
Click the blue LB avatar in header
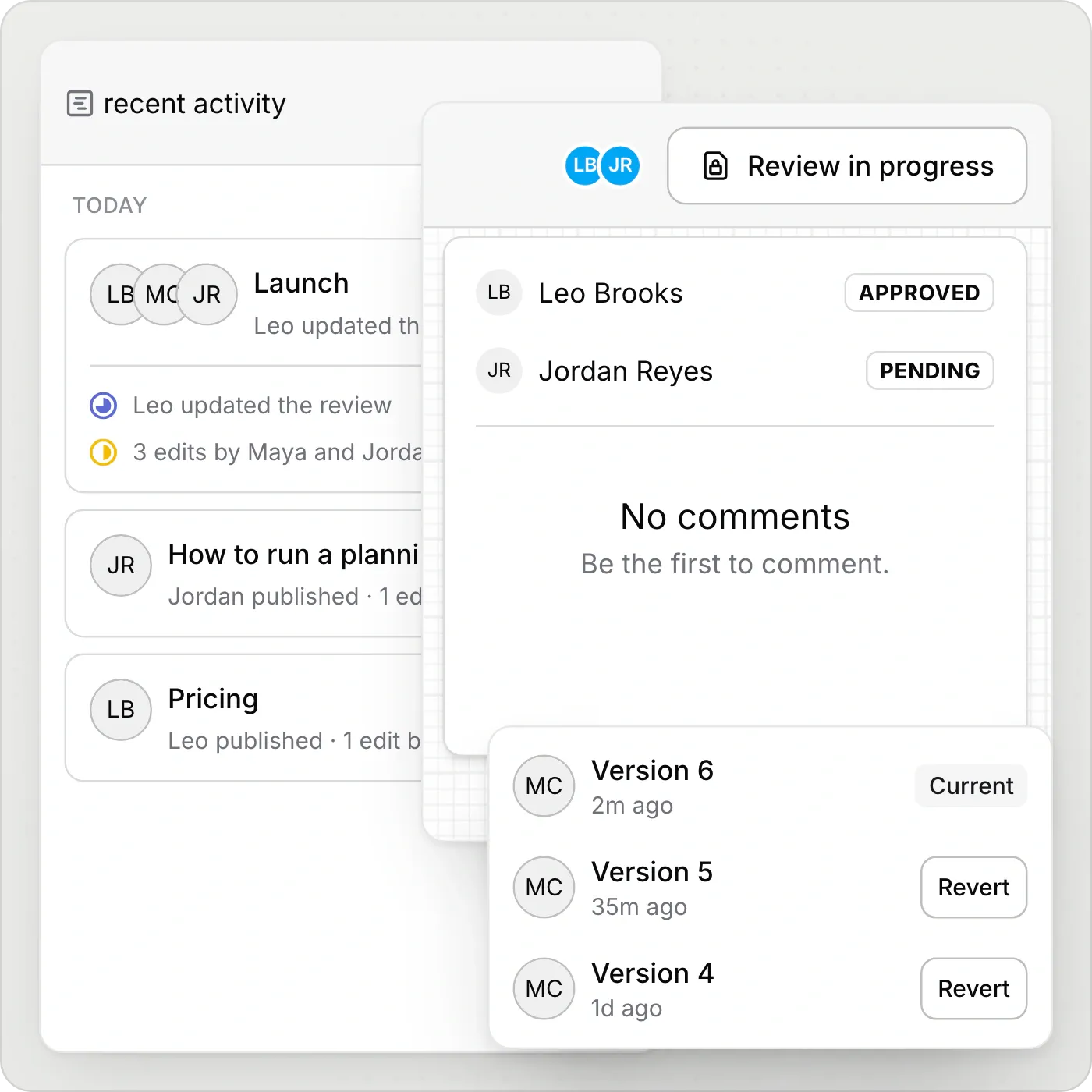pyautogui.click(x=583, y=165)
